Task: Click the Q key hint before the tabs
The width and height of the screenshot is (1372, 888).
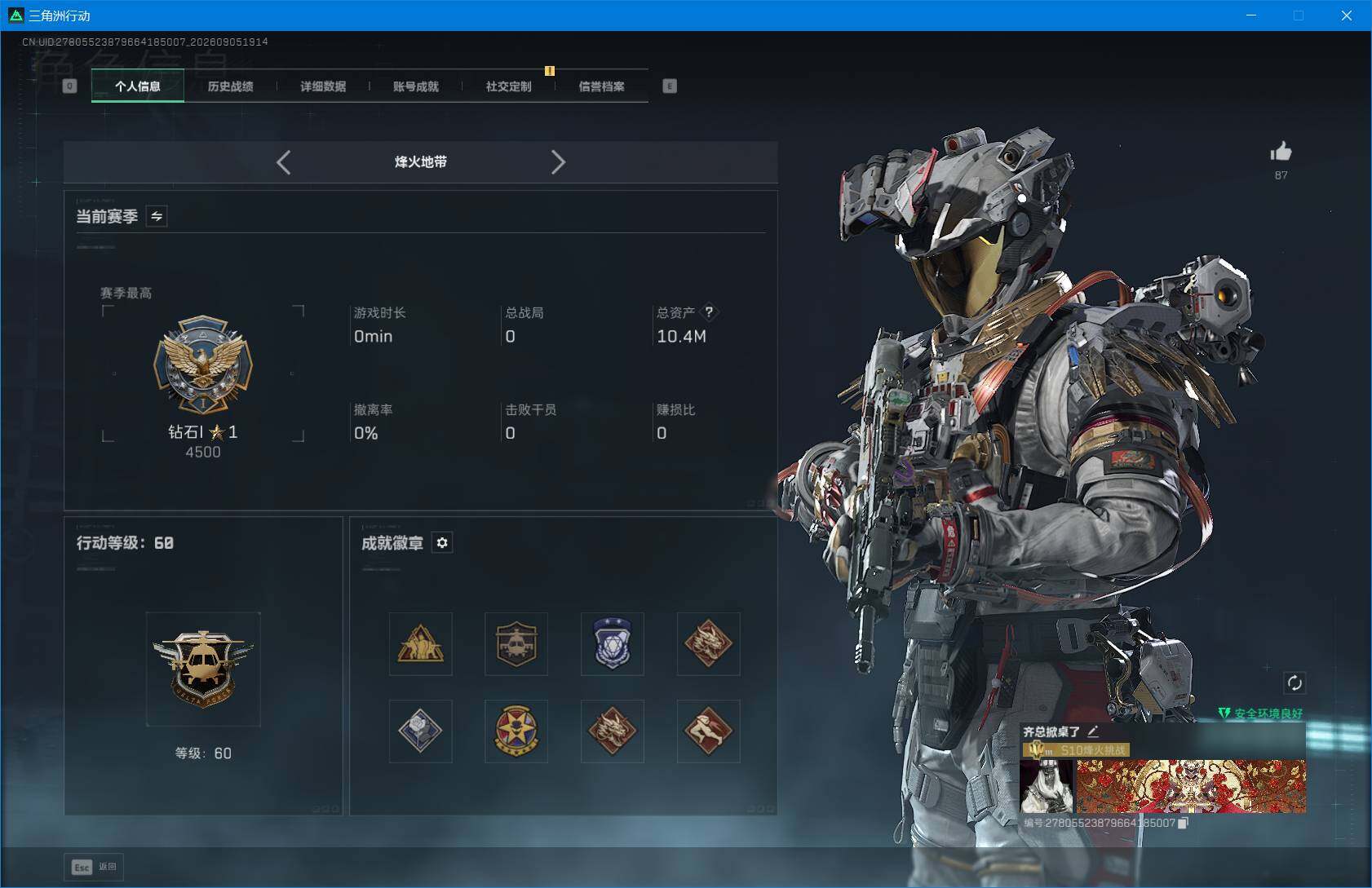Action: point(70,86)
